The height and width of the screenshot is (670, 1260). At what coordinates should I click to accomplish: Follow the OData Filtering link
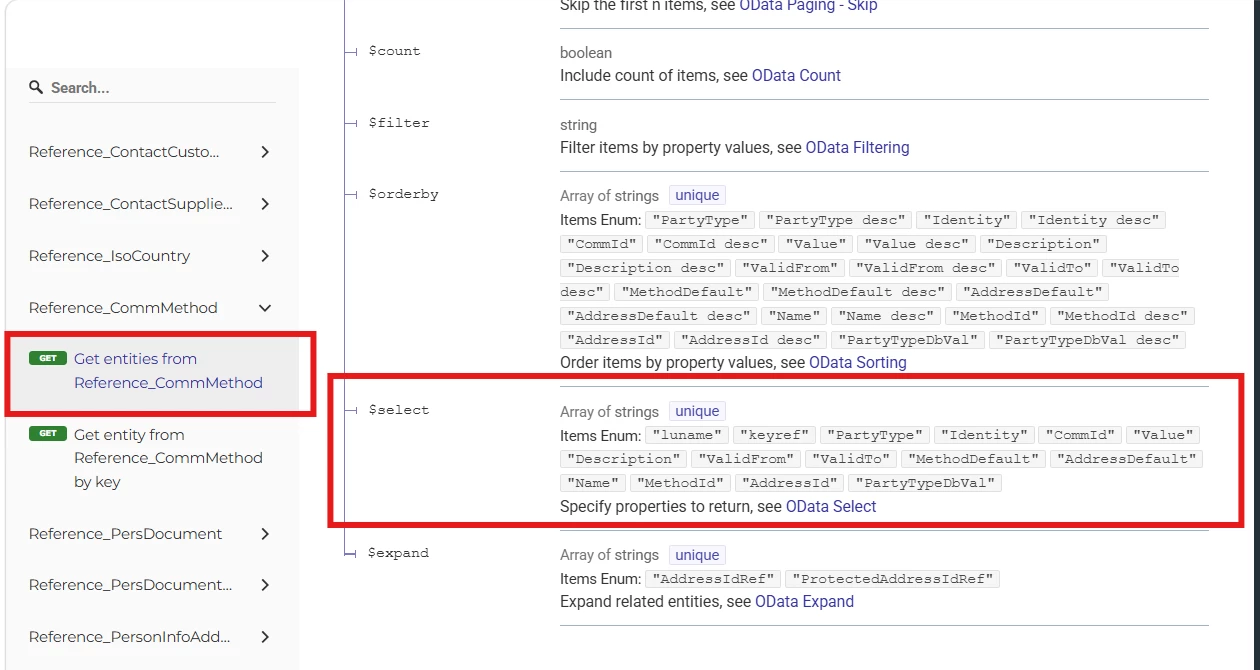(858, 148)
